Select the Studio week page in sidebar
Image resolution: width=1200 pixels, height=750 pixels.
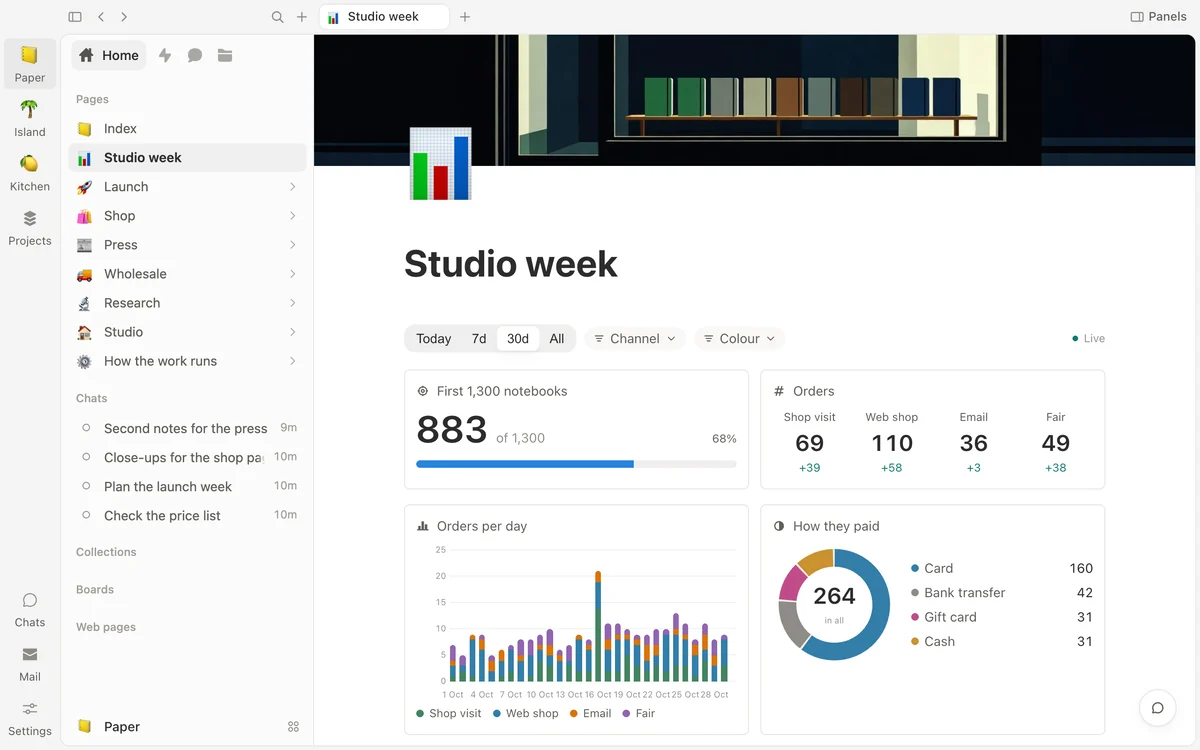[x=187, y=157]
